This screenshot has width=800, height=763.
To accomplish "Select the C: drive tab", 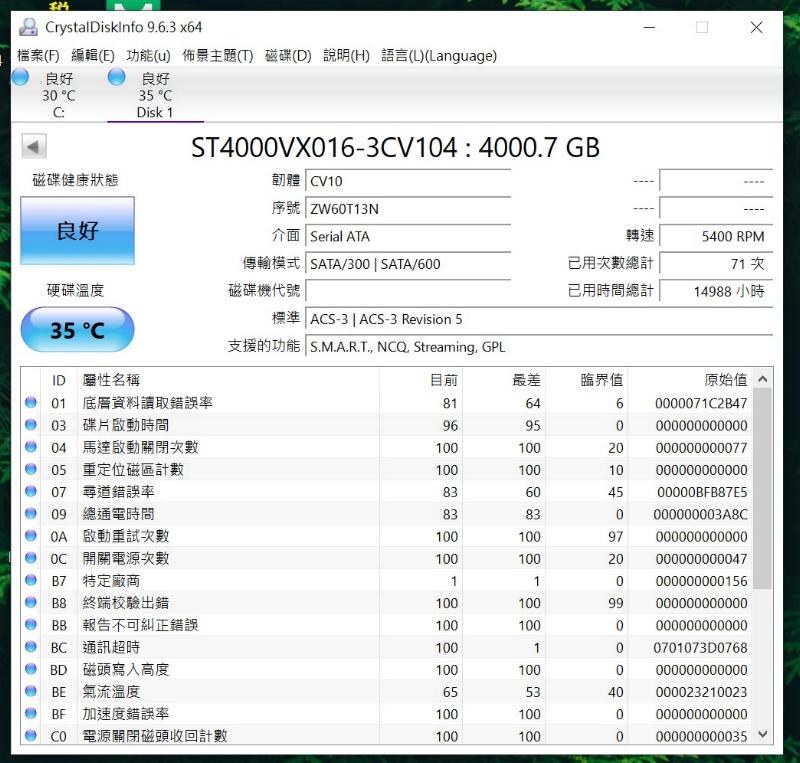I will point(58,96).
